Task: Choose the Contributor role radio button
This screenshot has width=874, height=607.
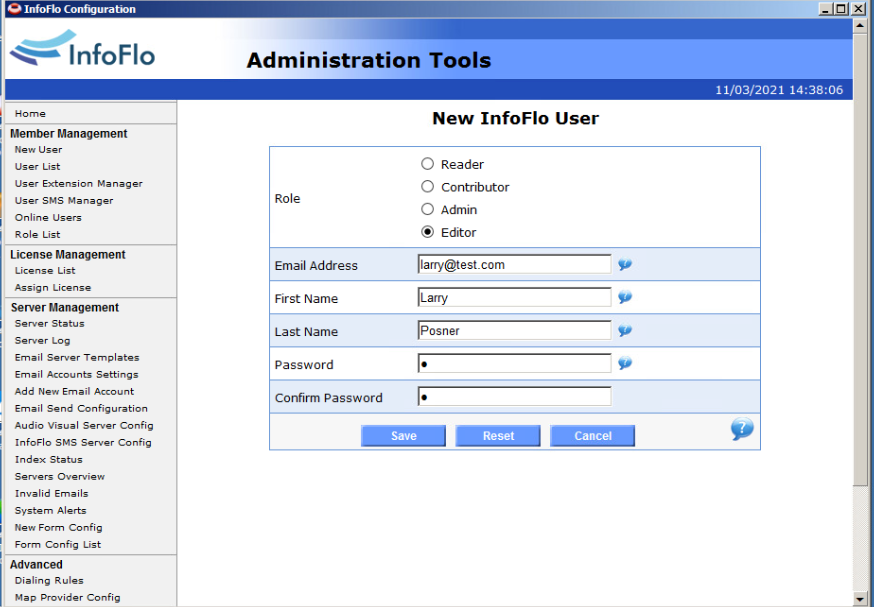Action: pyautogui.click(x=428, y=187)
